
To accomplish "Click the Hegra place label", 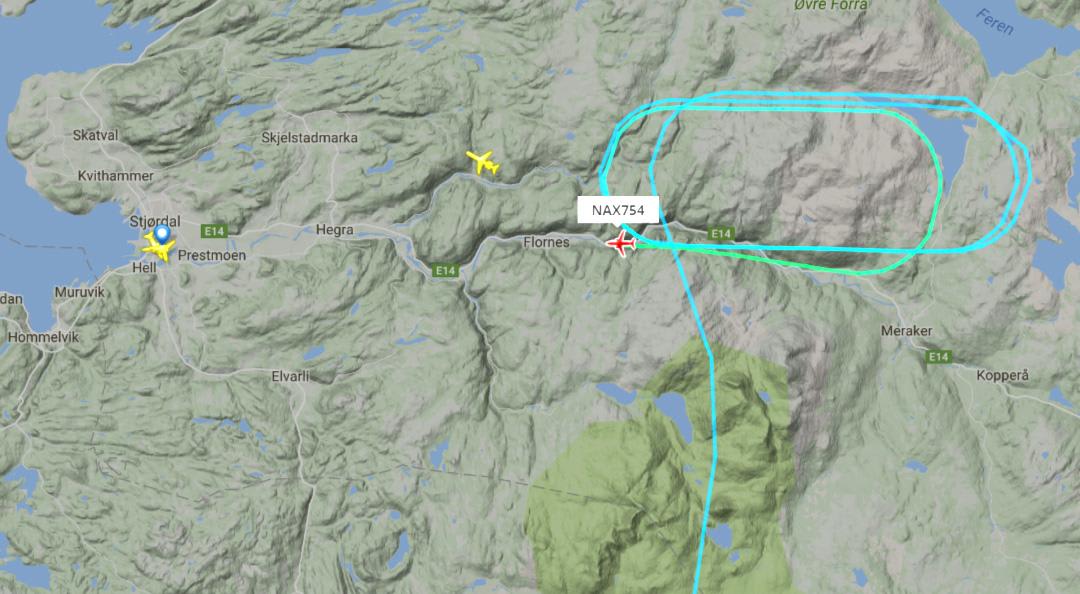I will (x=335, y=229).
